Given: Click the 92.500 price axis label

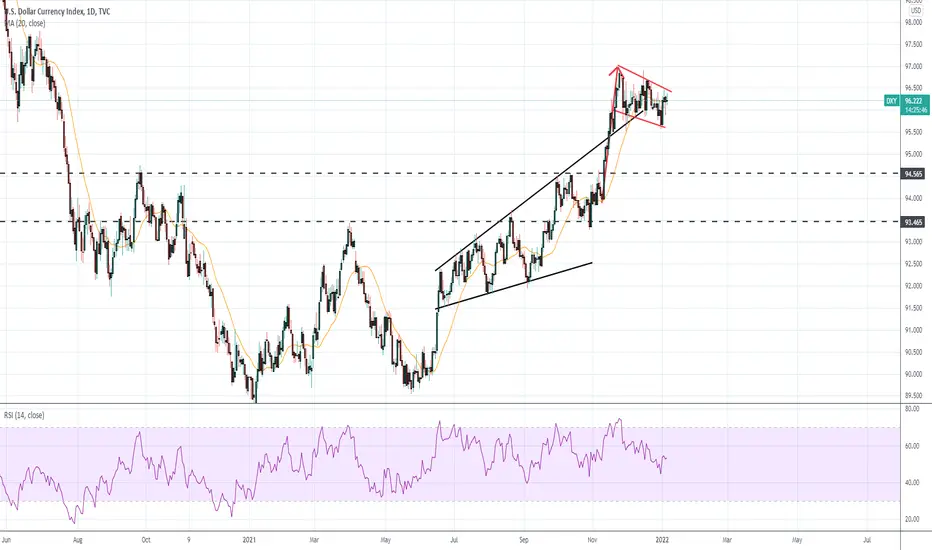Looking at the screenshot, I should point(913,264).
